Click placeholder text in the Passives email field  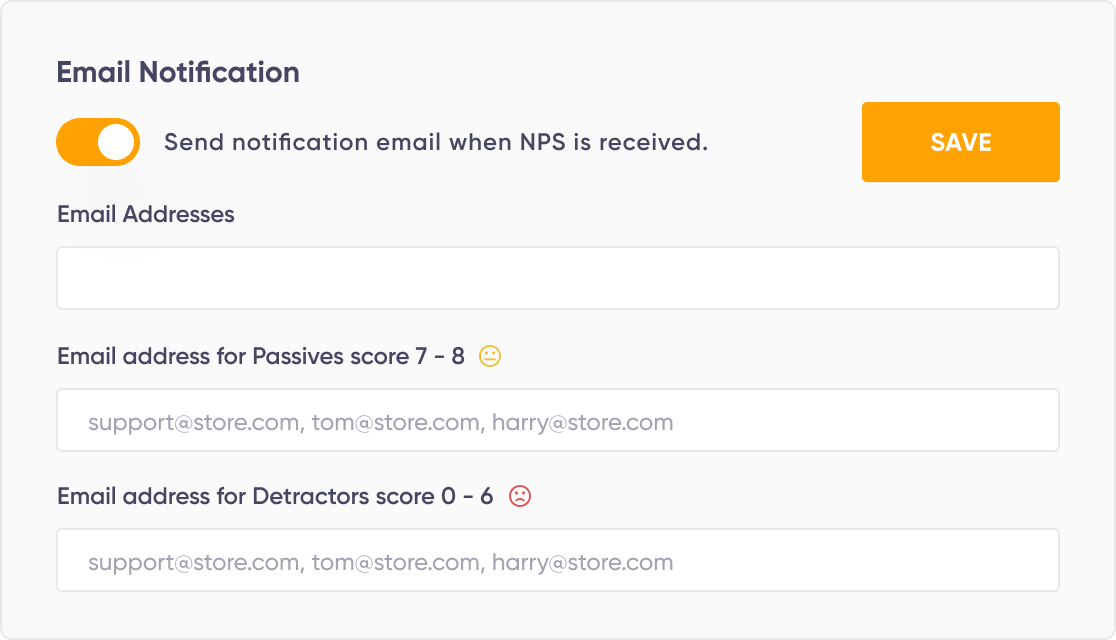point(381,423)
